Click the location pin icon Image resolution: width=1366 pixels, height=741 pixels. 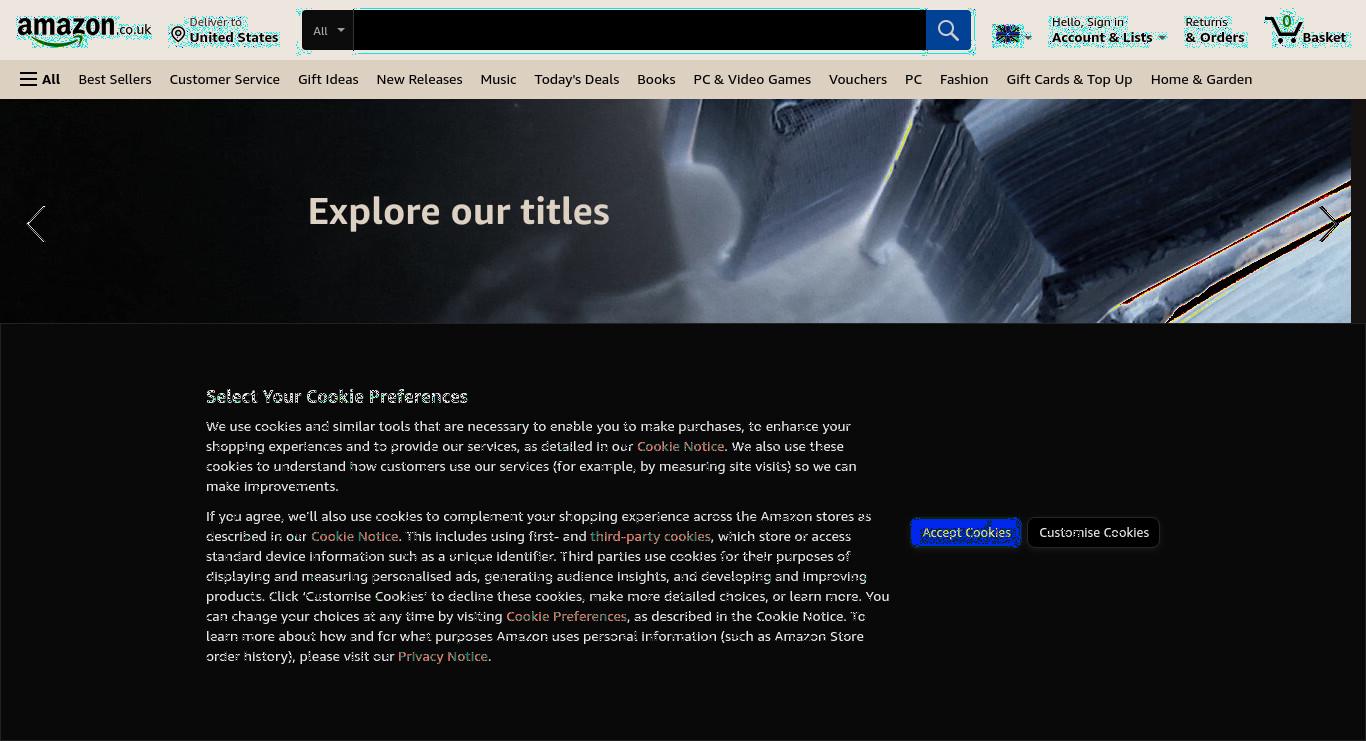pos(178,35)
